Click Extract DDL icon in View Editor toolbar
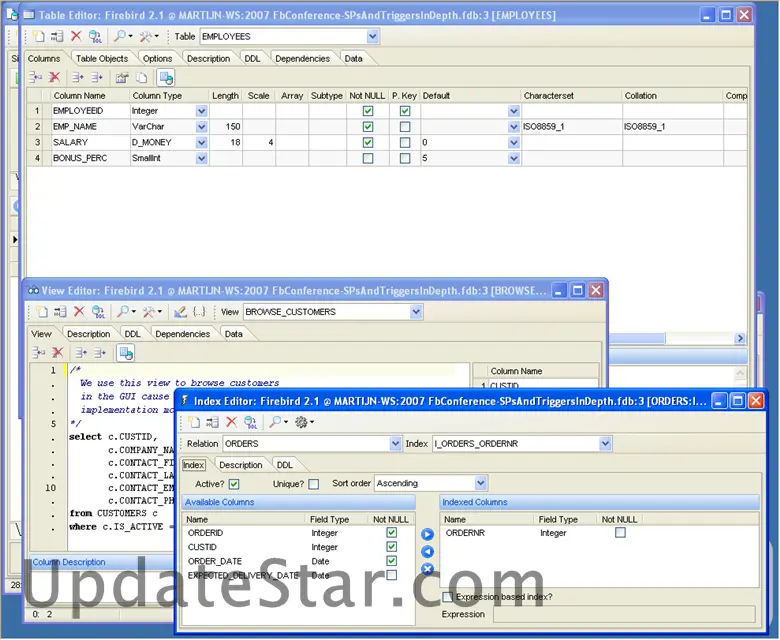This screenshot has width=780, height=640. [98, 312]
